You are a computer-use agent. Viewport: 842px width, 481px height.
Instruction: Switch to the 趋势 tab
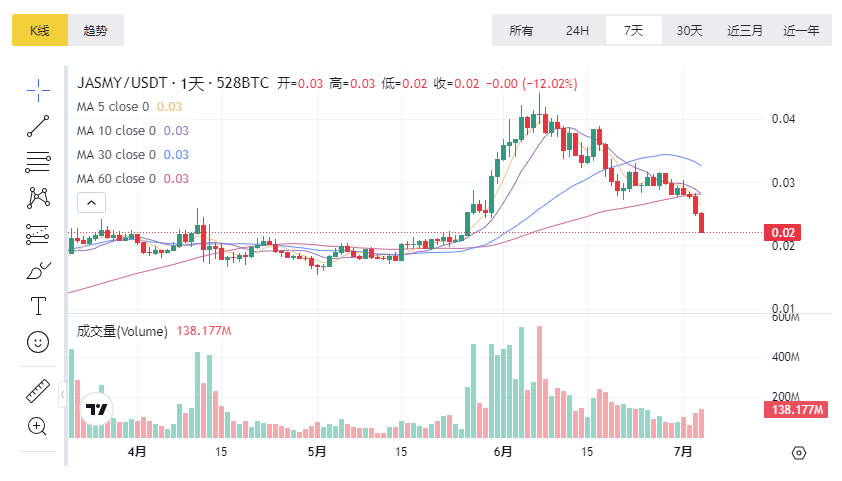pos(96,30)
